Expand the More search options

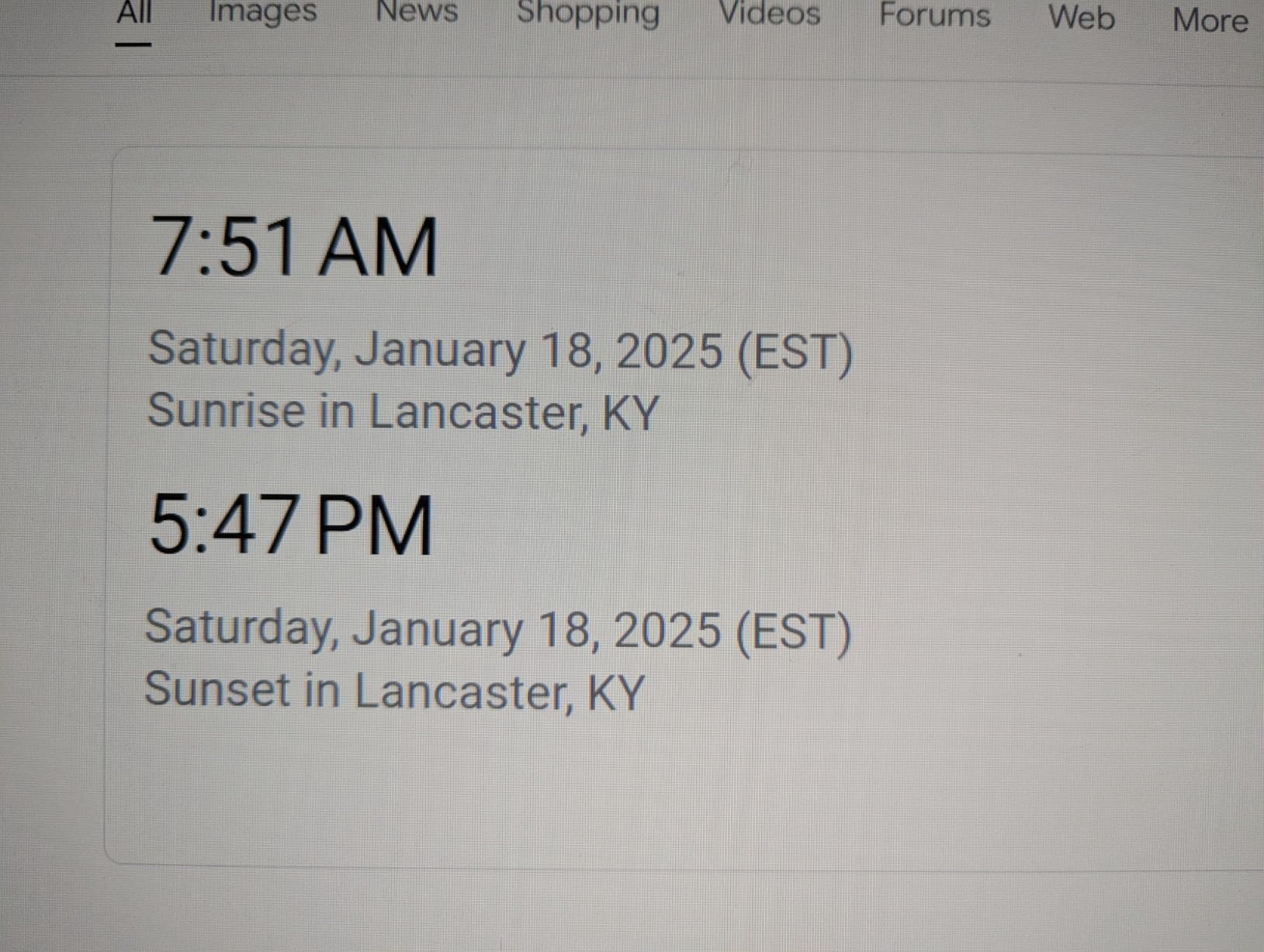click(1210, 19)
